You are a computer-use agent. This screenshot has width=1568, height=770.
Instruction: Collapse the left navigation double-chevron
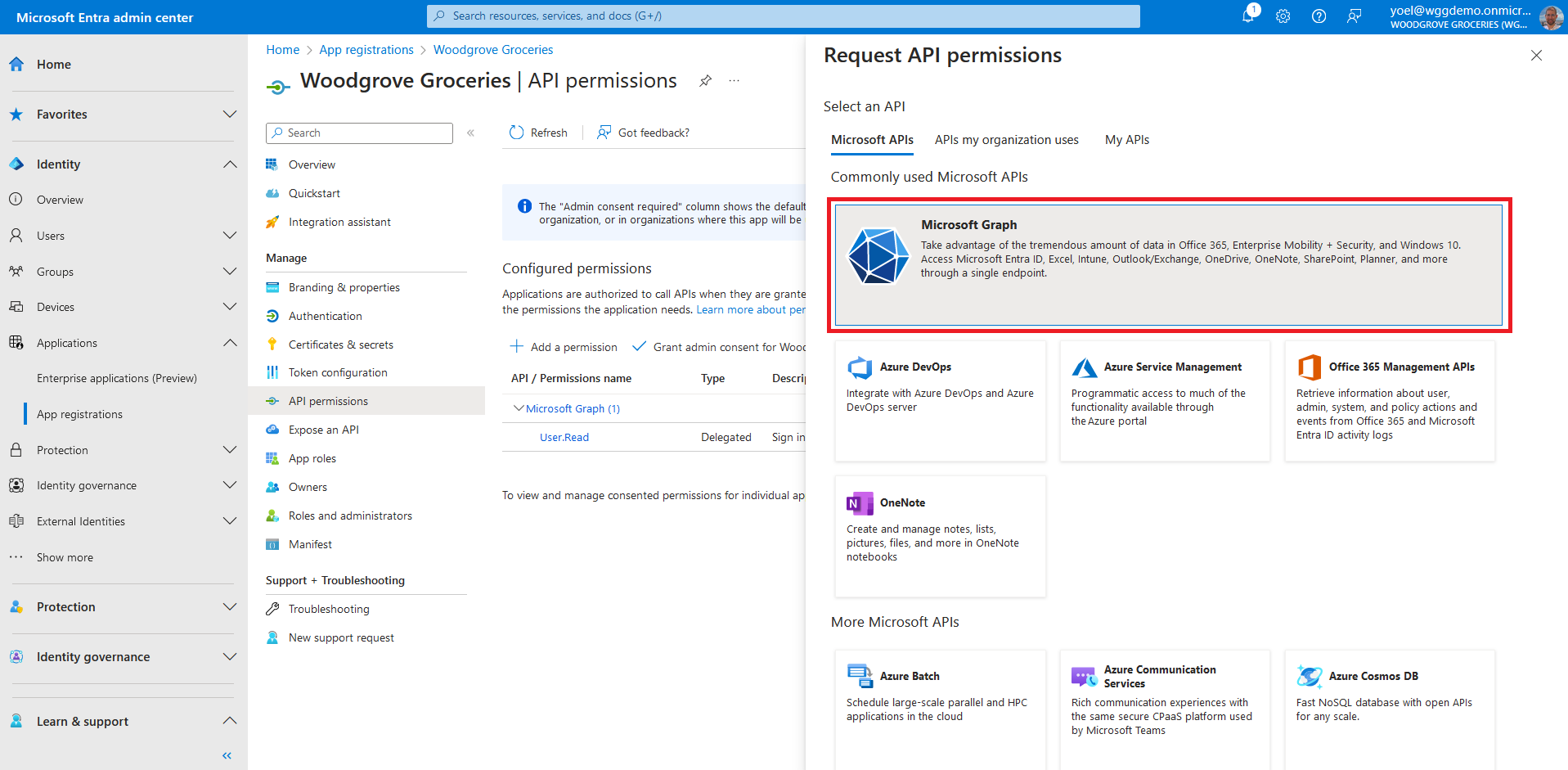click(x=227, y=755)
